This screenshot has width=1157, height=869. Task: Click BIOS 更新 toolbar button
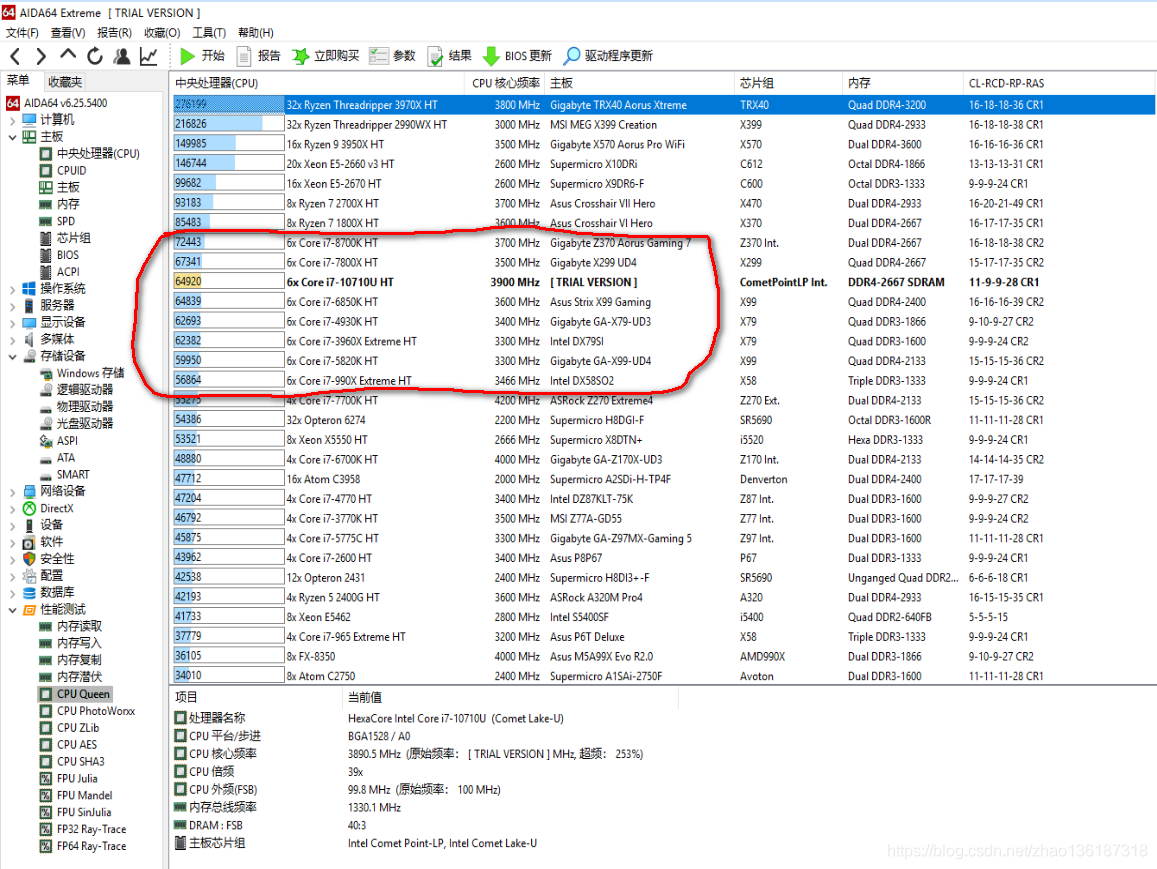(517, 56)
